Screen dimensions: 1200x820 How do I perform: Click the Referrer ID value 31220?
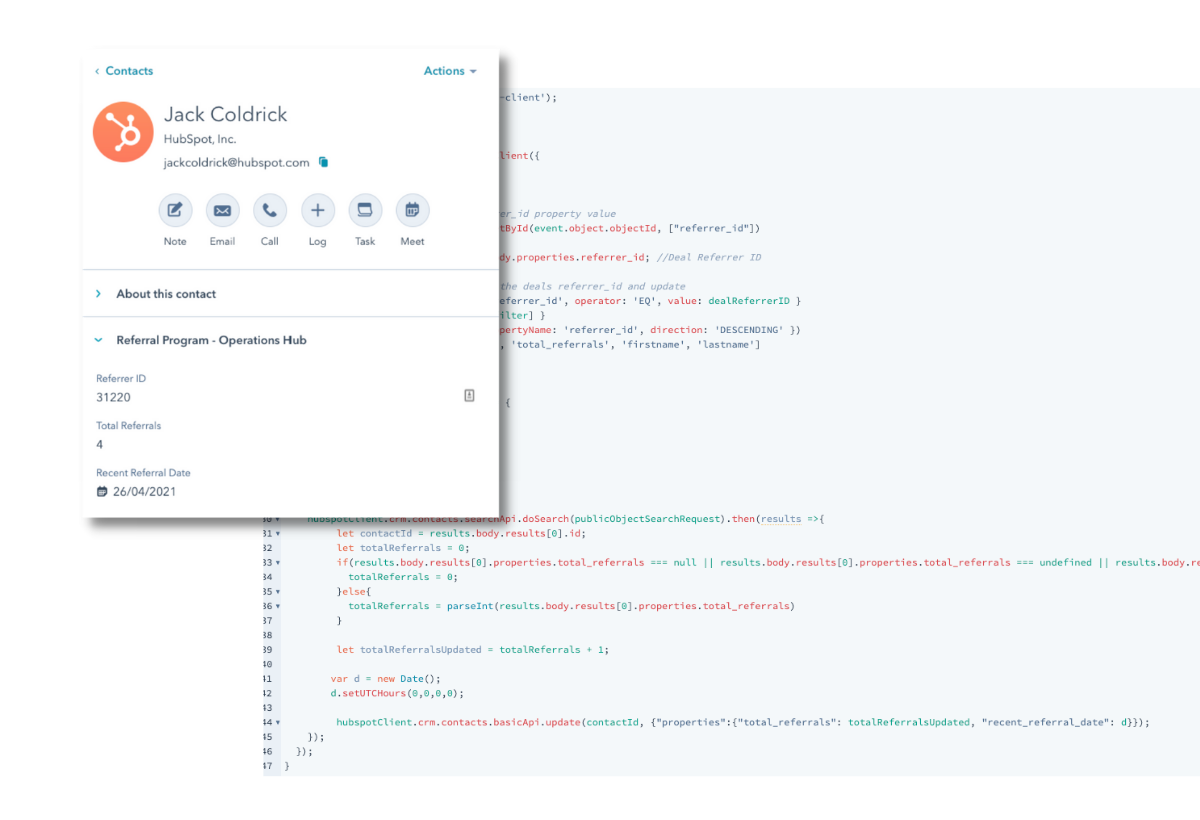(113, 397)
